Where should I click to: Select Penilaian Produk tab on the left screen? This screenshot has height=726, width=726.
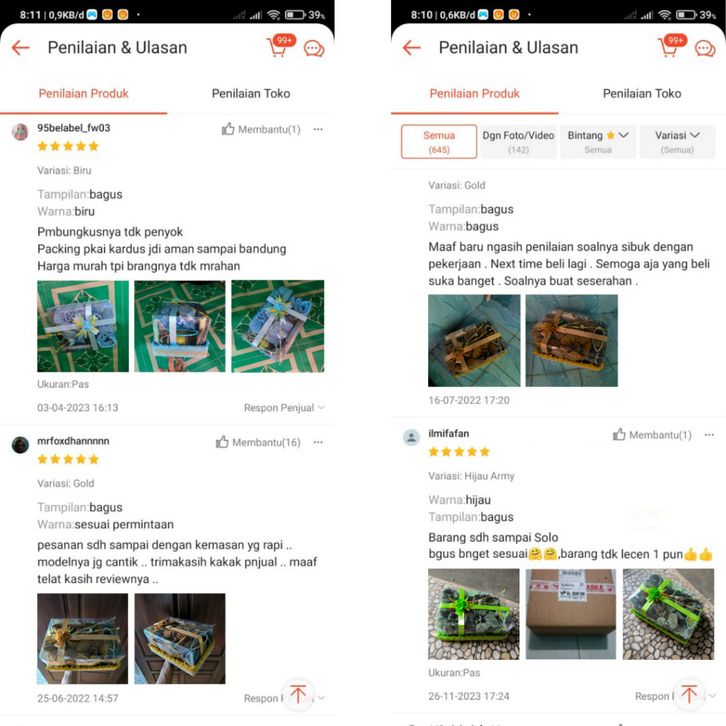83,94
